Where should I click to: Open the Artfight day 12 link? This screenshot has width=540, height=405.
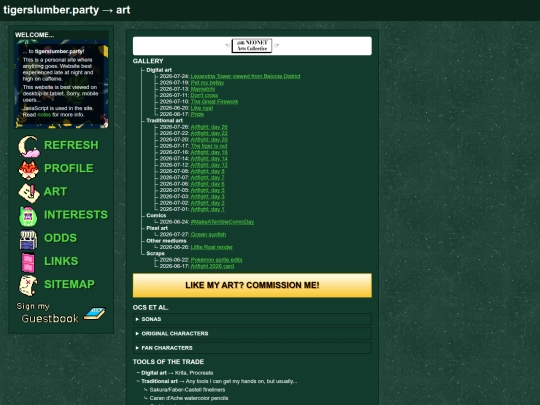(x=209, y=165)
